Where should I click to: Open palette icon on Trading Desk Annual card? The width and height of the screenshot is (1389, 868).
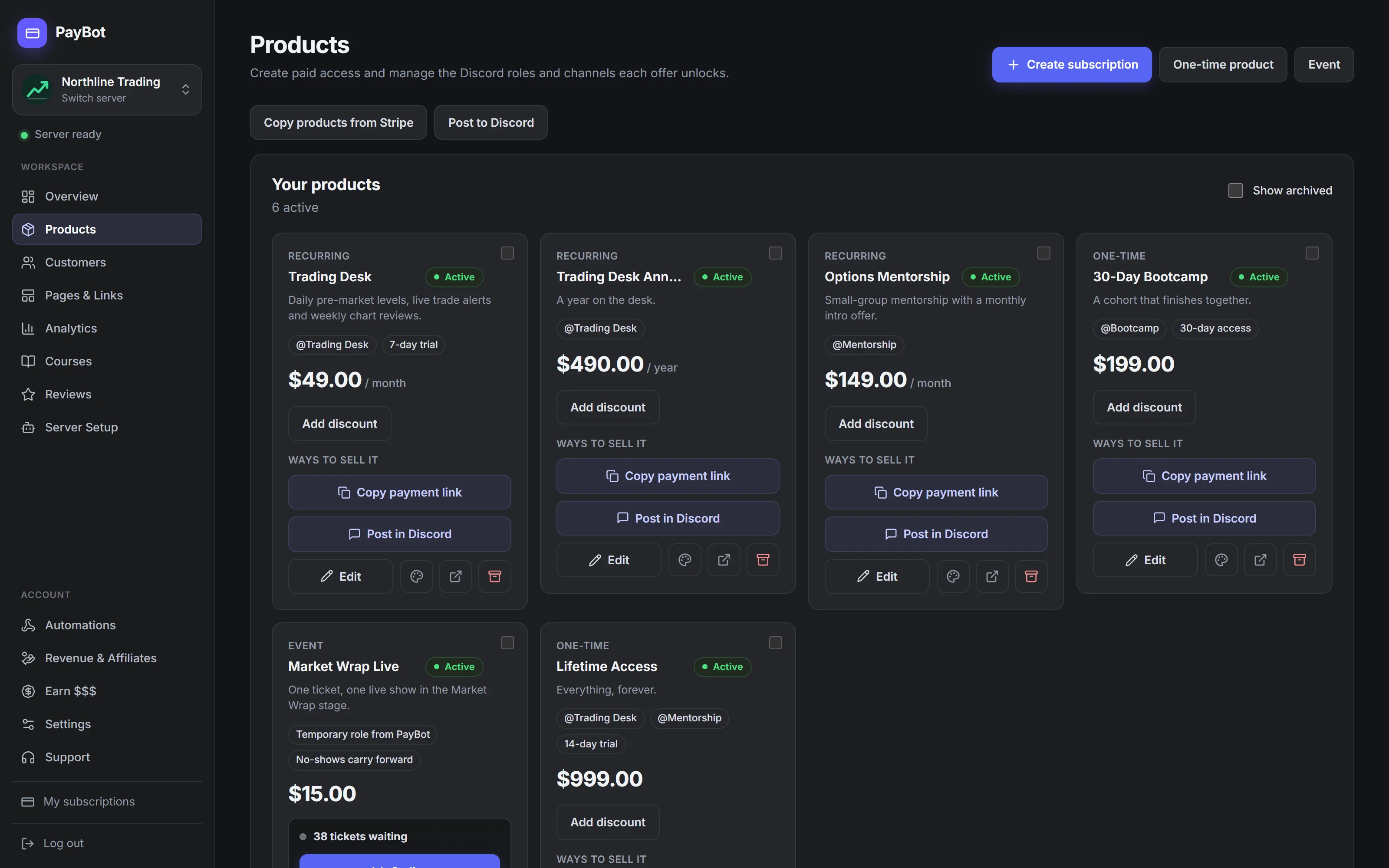click(x=685, y=560)
